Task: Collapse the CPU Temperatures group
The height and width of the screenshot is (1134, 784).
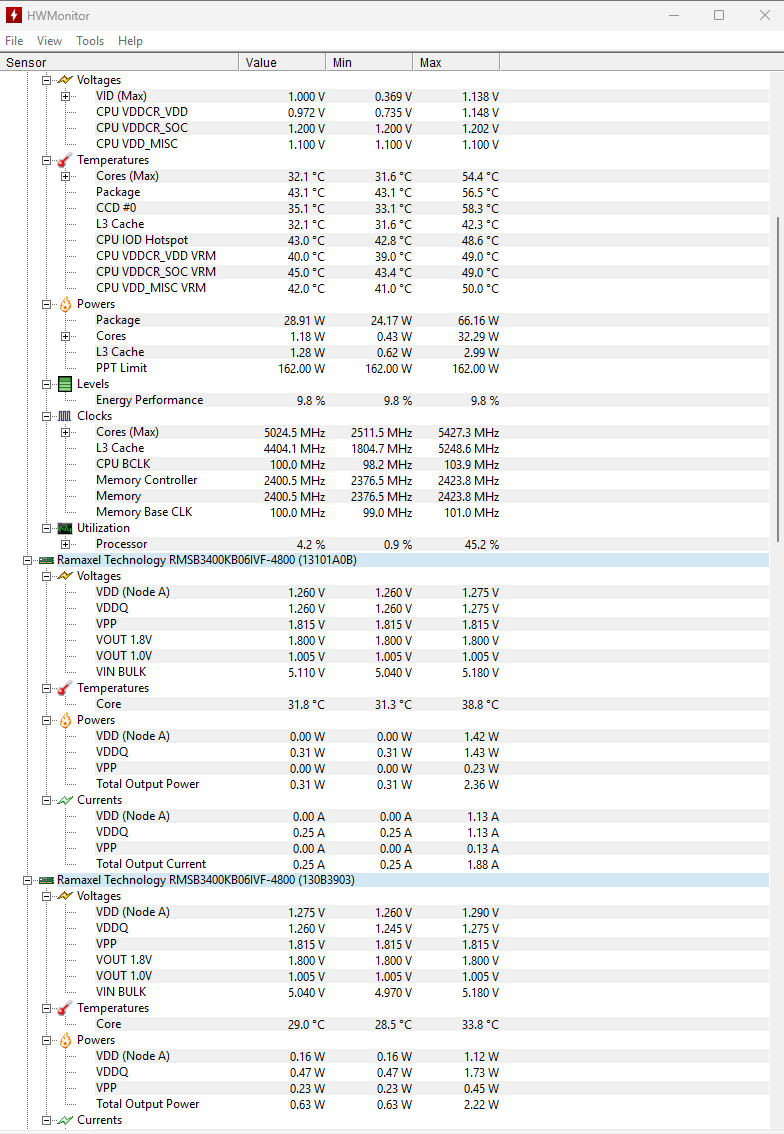Action: (46, 160)
